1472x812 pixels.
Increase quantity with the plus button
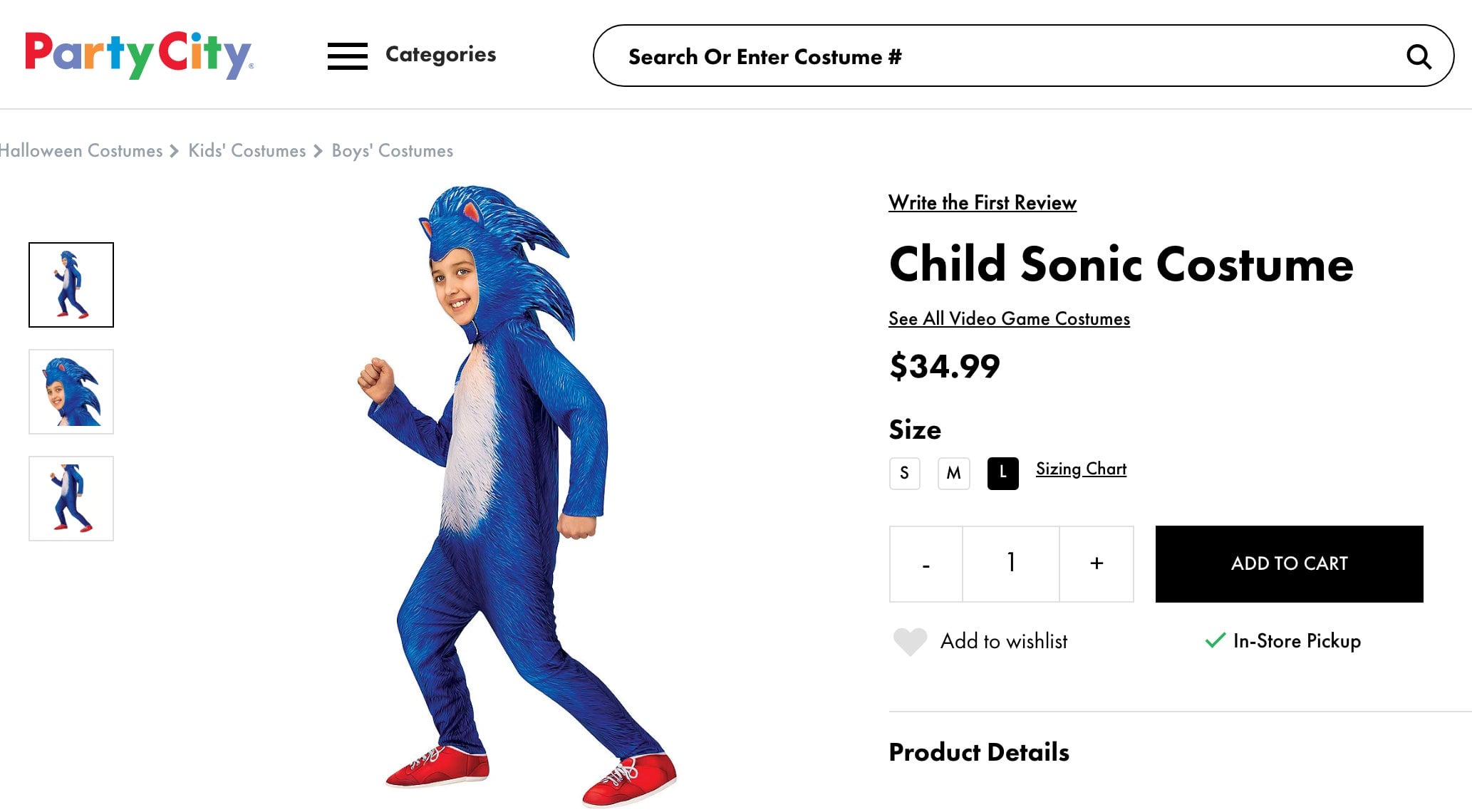1097,564
